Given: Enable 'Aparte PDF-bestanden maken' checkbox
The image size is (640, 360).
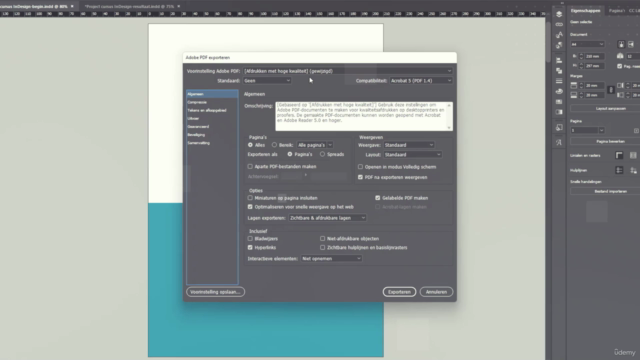Looking at the screenshot, I should (250, 167).
